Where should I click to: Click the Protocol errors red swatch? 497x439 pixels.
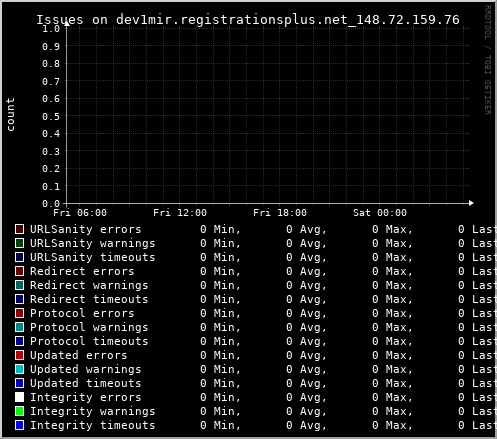tap(19, 313)
